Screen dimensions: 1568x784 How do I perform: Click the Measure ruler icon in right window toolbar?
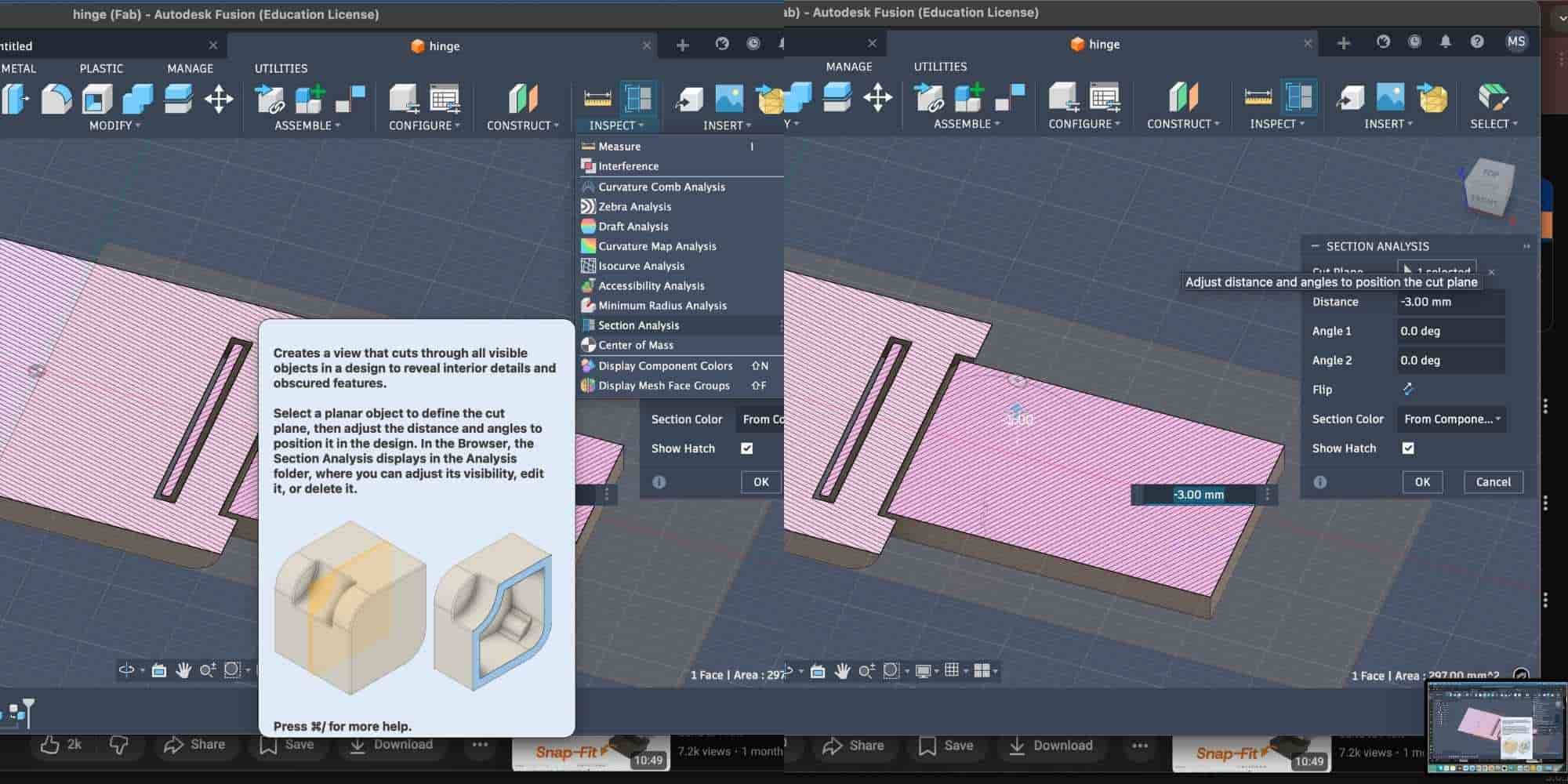coord(1258,97)
